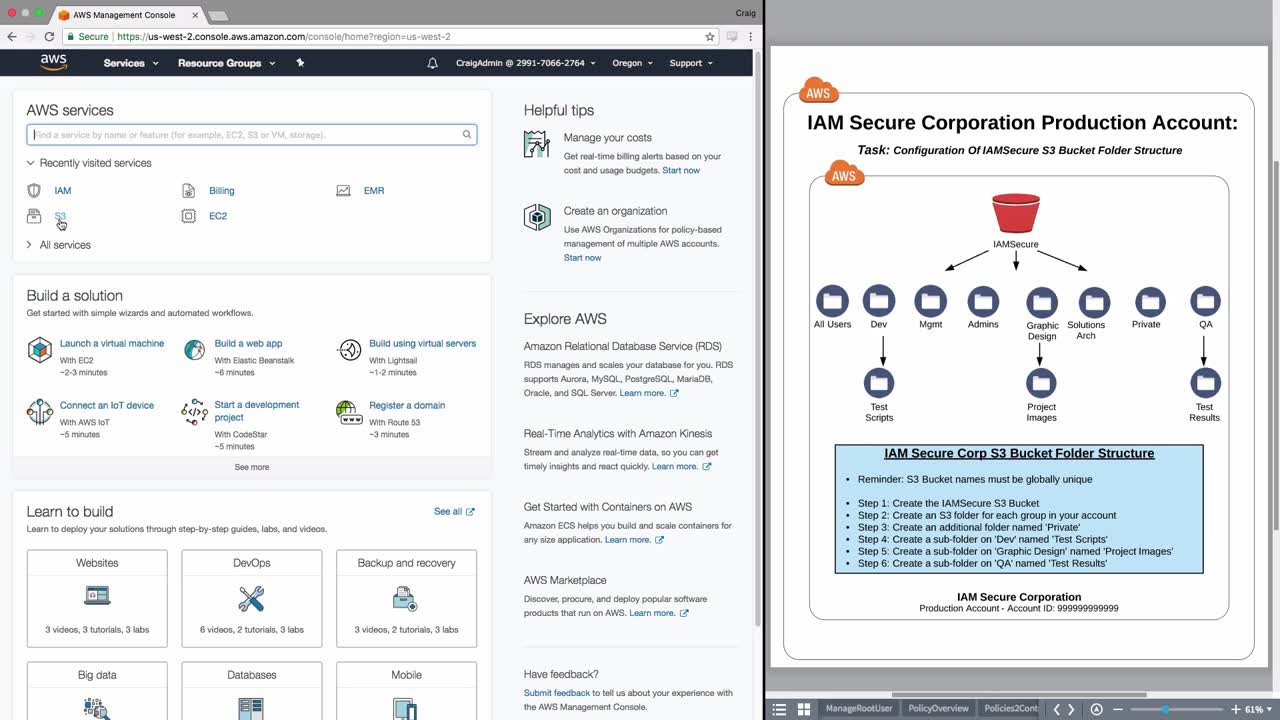Open the Launch a virtual machine link
The height and width of the screenshot is (720, 1280).
[112, 343]
